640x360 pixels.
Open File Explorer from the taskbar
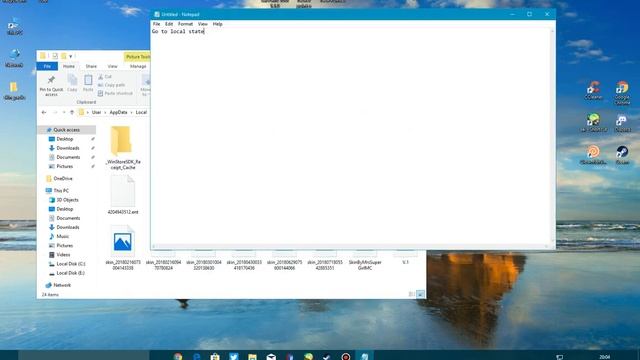[252, 356]
